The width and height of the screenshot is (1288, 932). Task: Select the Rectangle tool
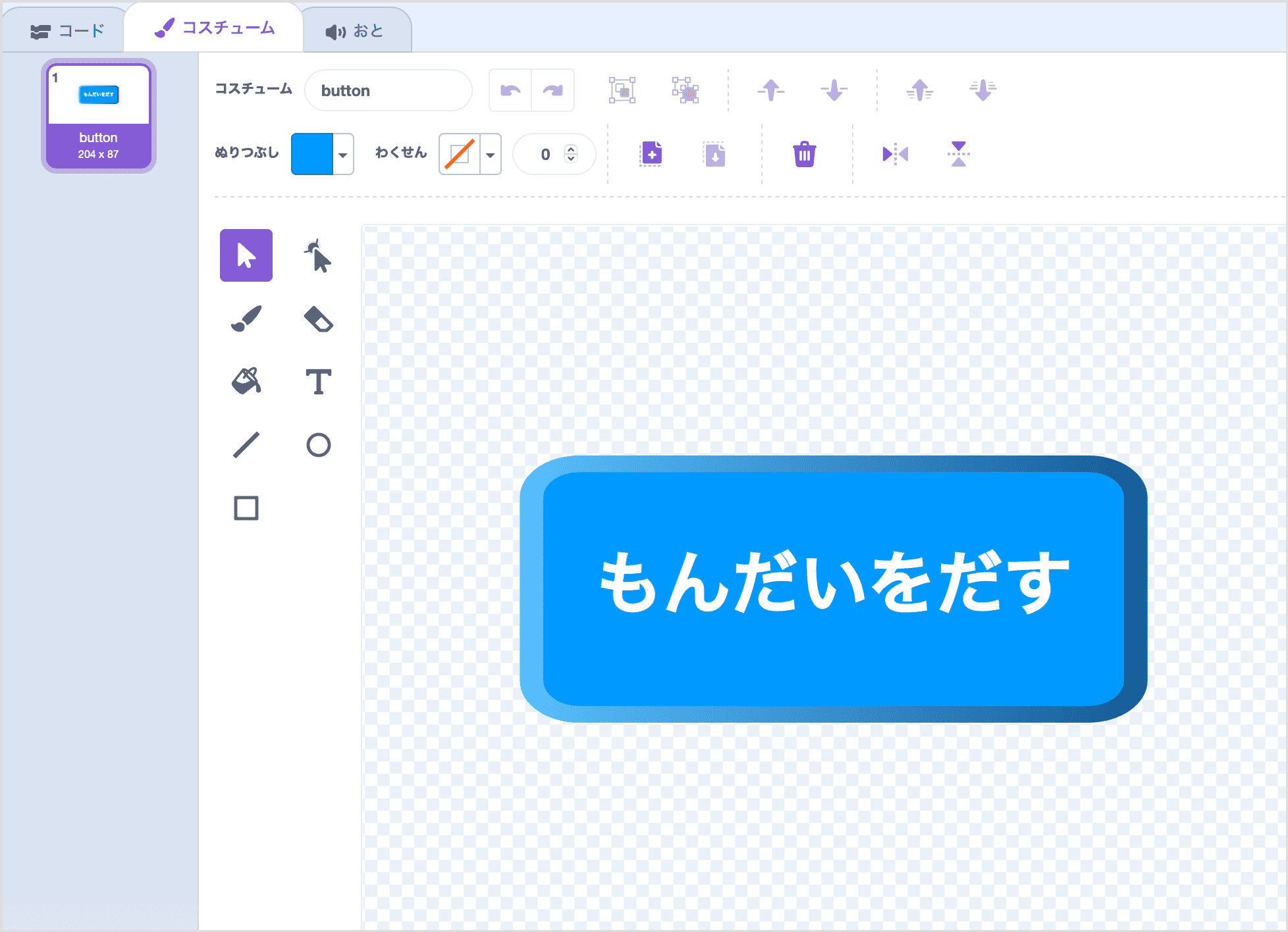point(246,507)
